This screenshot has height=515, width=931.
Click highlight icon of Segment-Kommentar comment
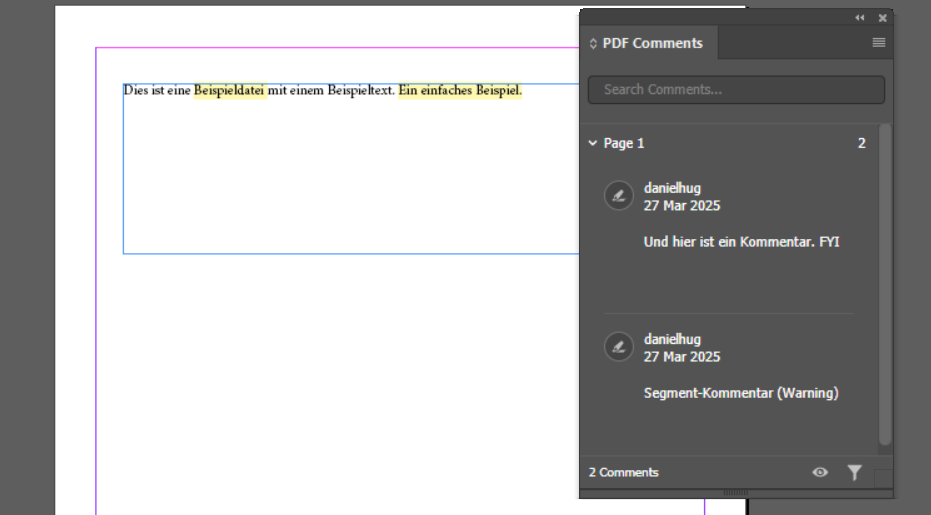619,346
